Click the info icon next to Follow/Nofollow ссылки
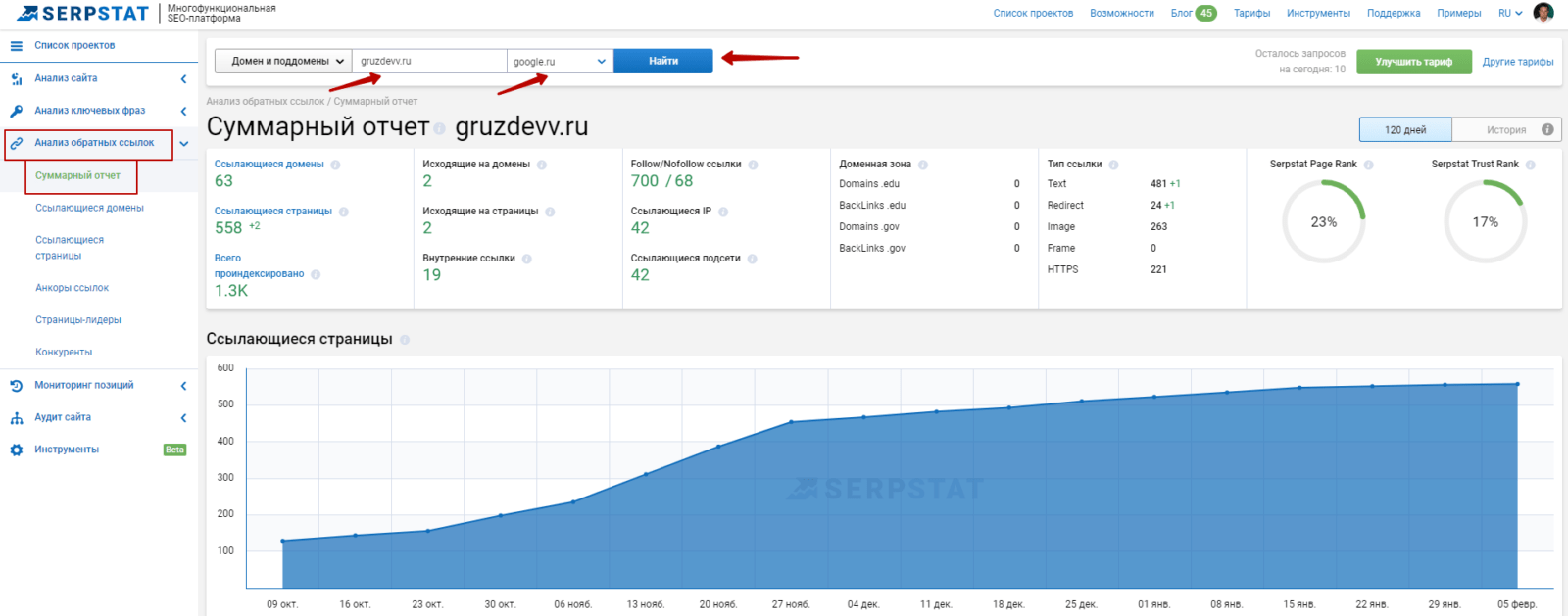The height and width of the screenshot is (616, 1568). [754, 165]
